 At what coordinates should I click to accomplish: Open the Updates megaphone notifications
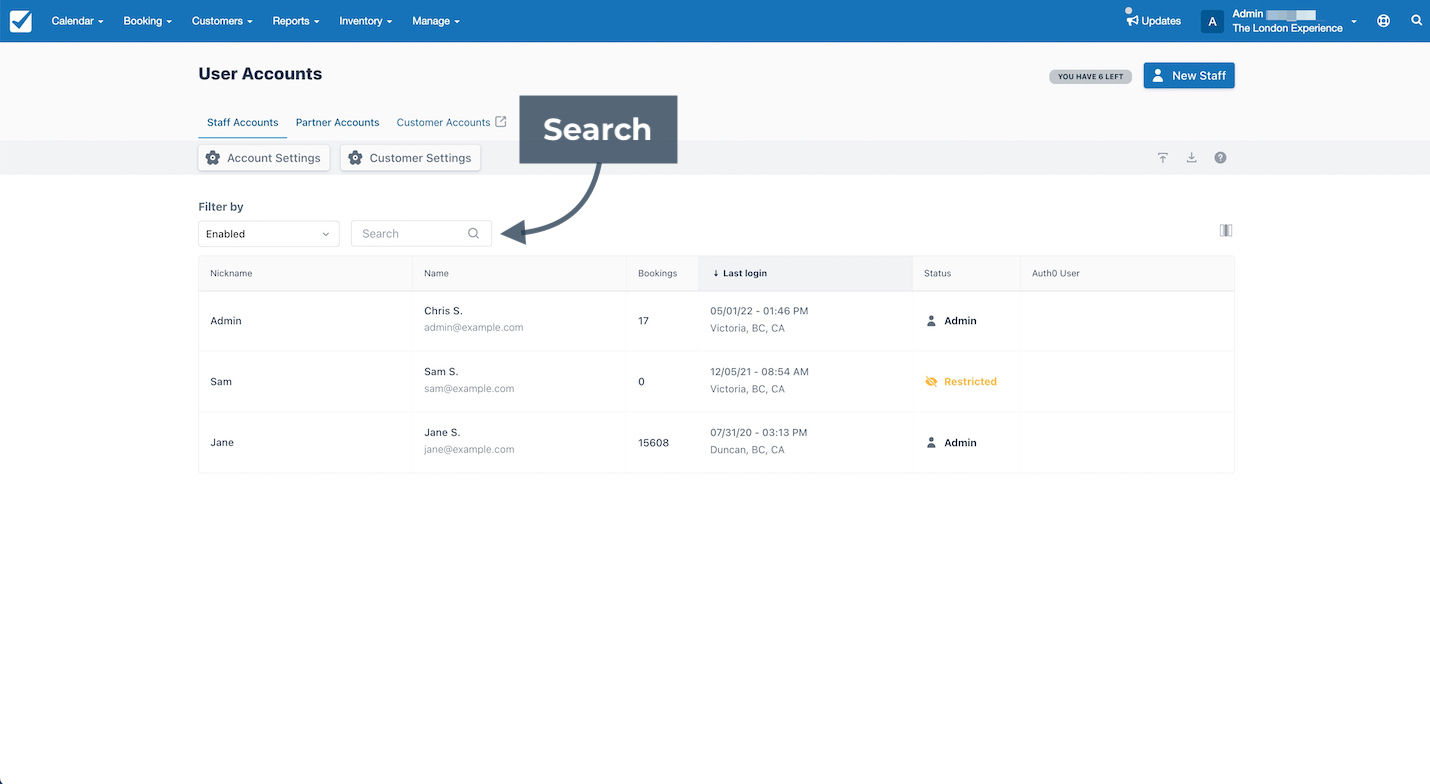coord(1153,20)
